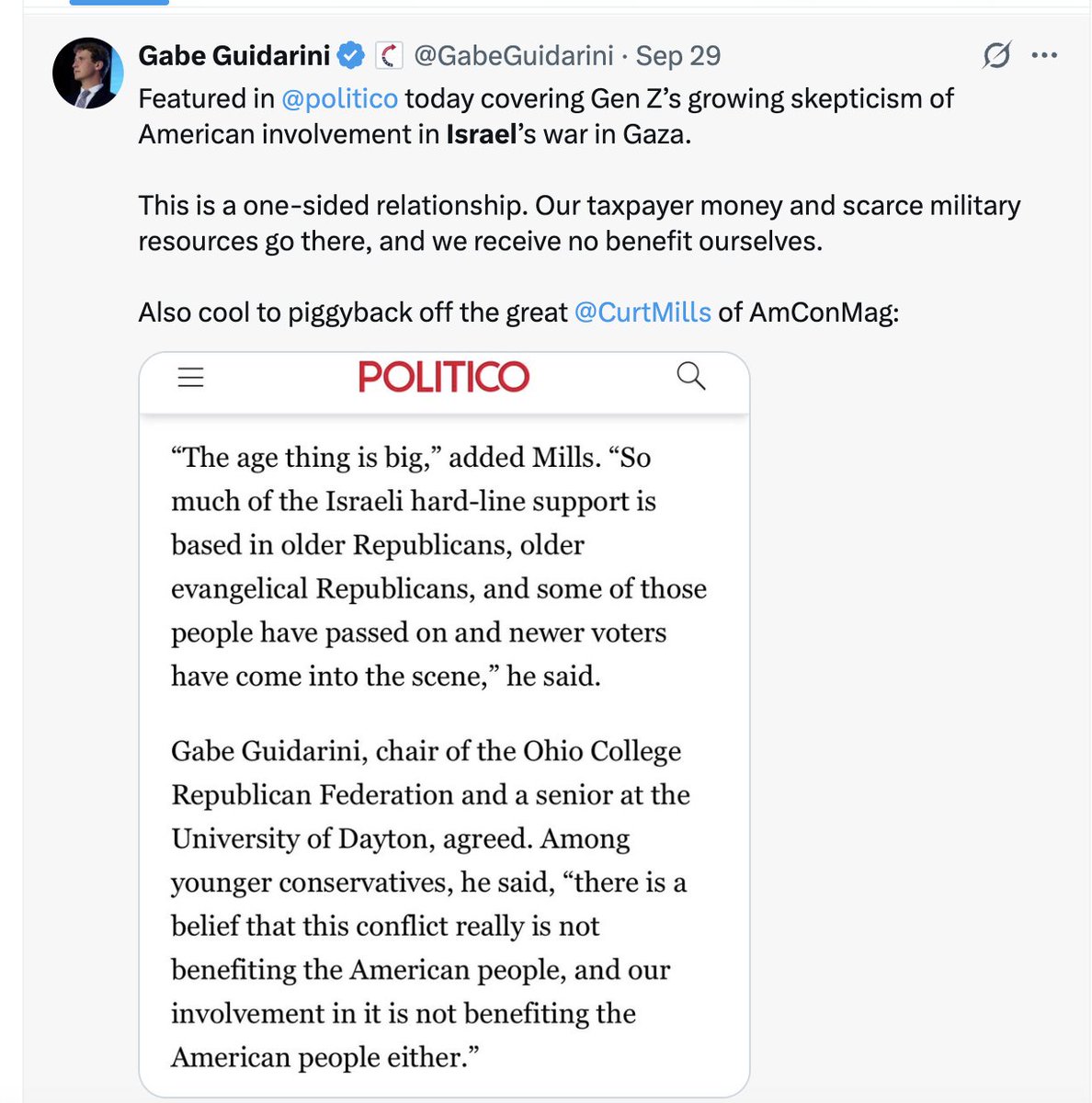
Task: Click the affiliation badge beside the verified checkmark
Action: [x=390, y=56]
